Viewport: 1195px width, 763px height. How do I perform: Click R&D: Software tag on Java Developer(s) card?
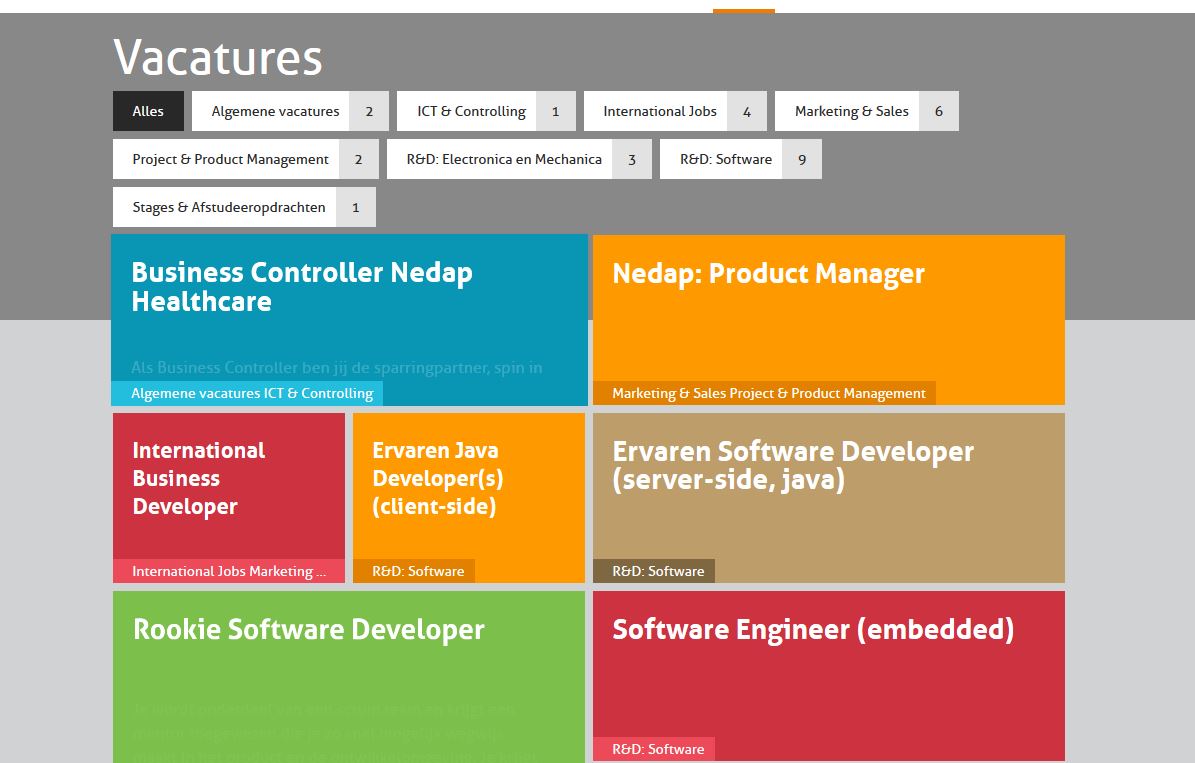(x=414, y=571)
